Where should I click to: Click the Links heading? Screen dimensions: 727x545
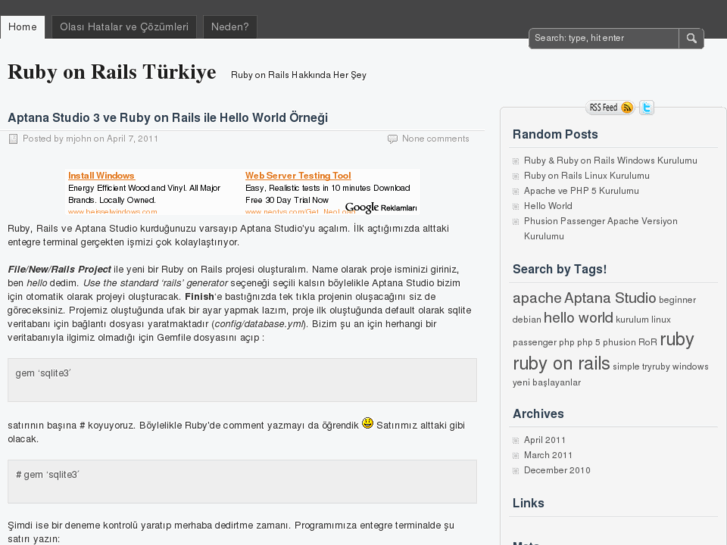pos(528,503)
